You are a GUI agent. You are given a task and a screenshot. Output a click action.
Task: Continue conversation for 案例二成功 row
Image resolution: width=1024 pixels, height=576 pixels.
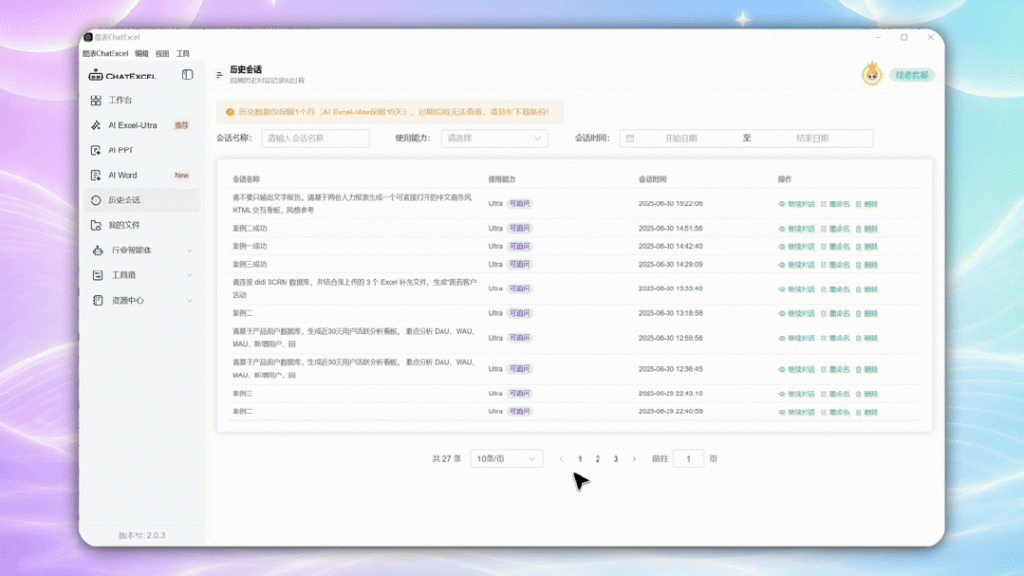tap(797, 229)
